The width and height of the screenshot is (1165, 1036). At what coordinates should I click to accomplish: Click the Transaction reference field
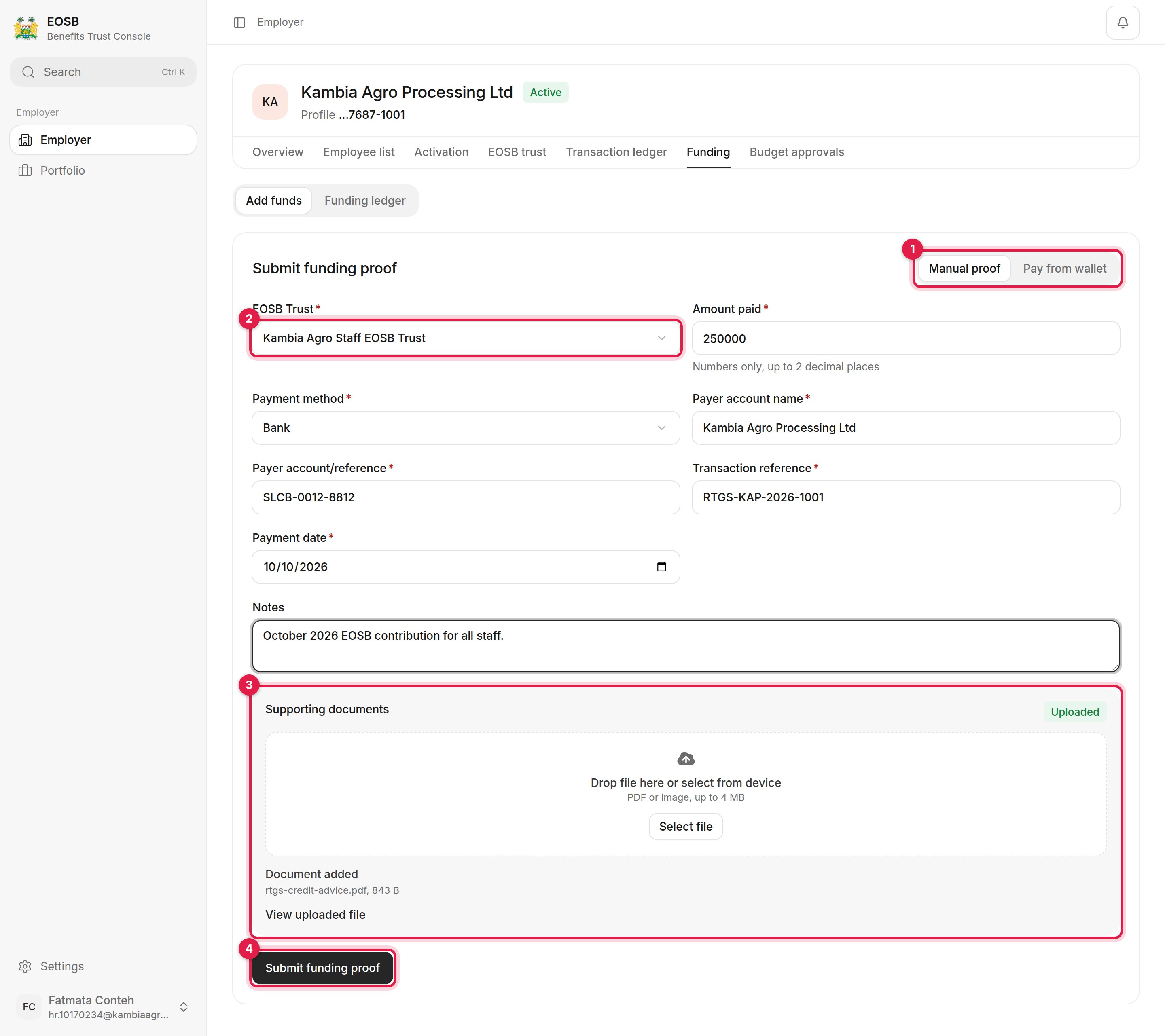click(906, 497)
